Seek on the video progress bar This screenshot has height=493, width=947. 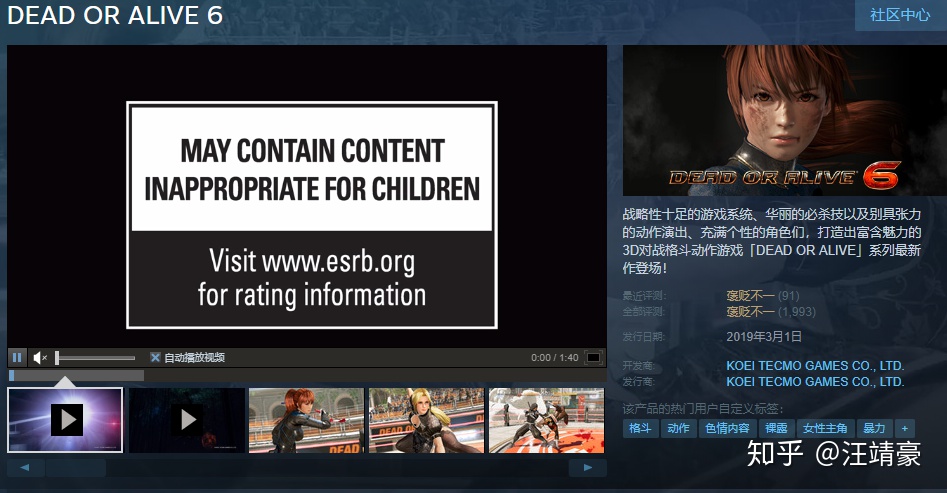pos(307,376)
